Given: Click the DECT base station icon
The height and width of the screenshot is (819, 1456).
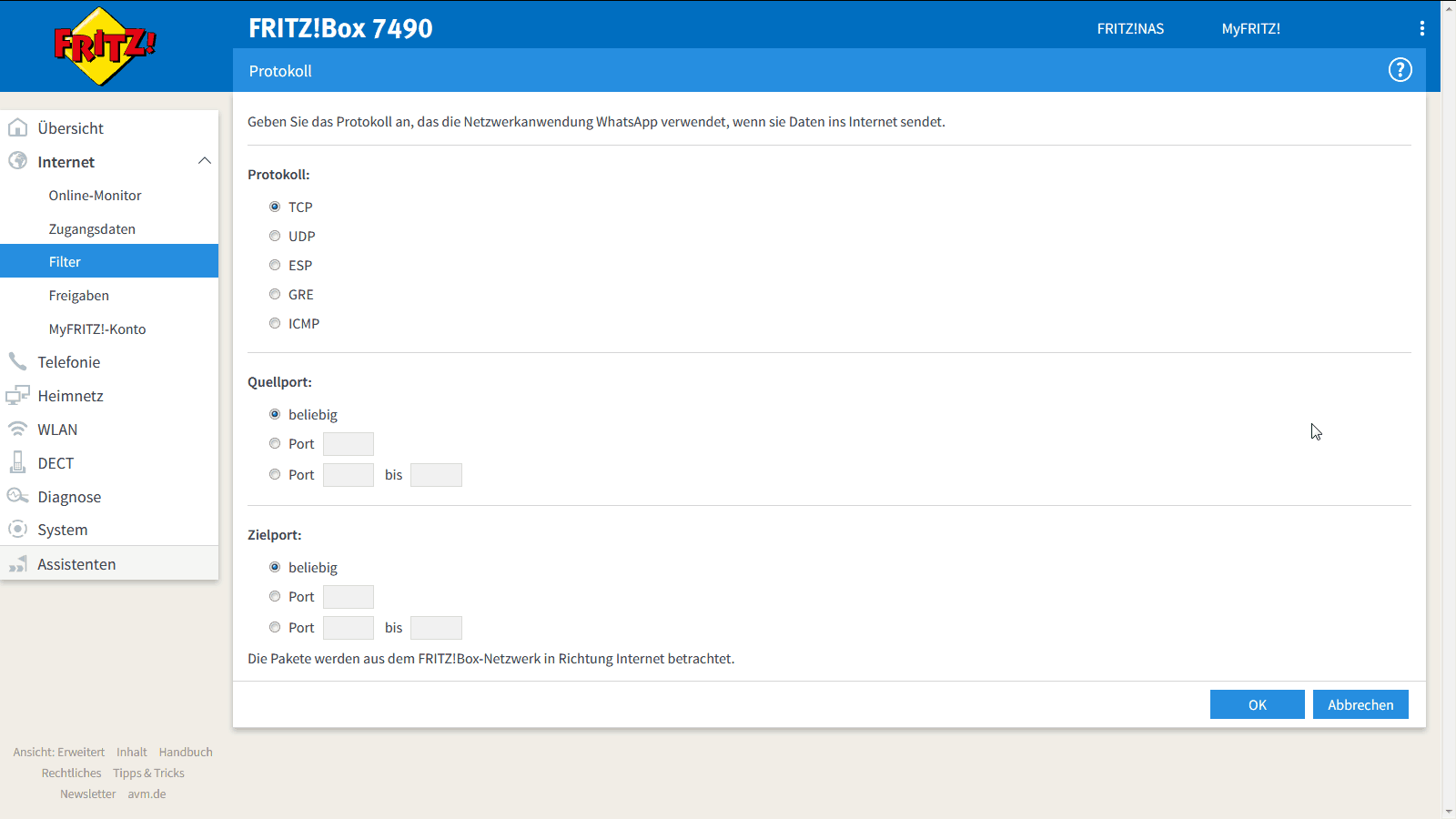Looking at the screenshot, I should (x=17, y=462).
